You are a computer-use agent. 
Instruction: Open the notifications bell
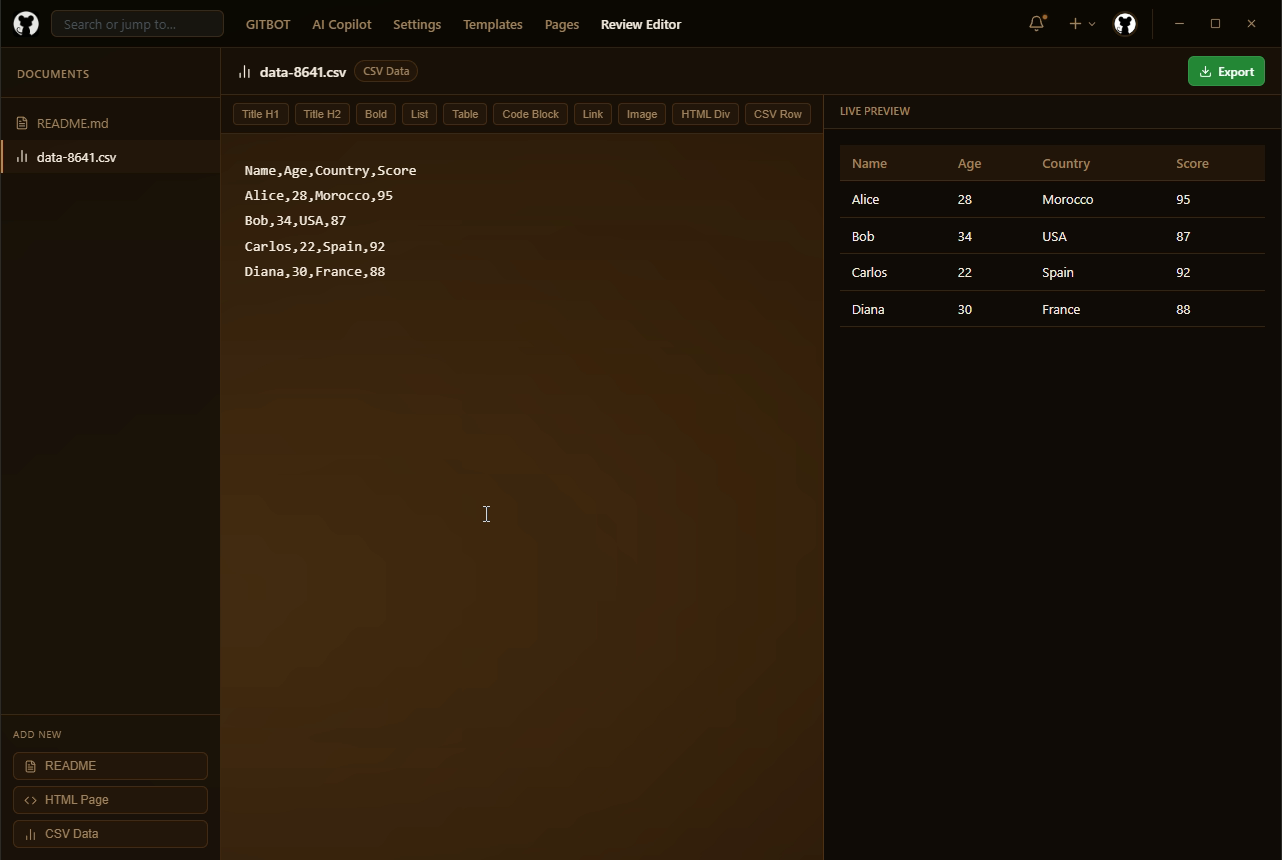(x=1037, y=23)
